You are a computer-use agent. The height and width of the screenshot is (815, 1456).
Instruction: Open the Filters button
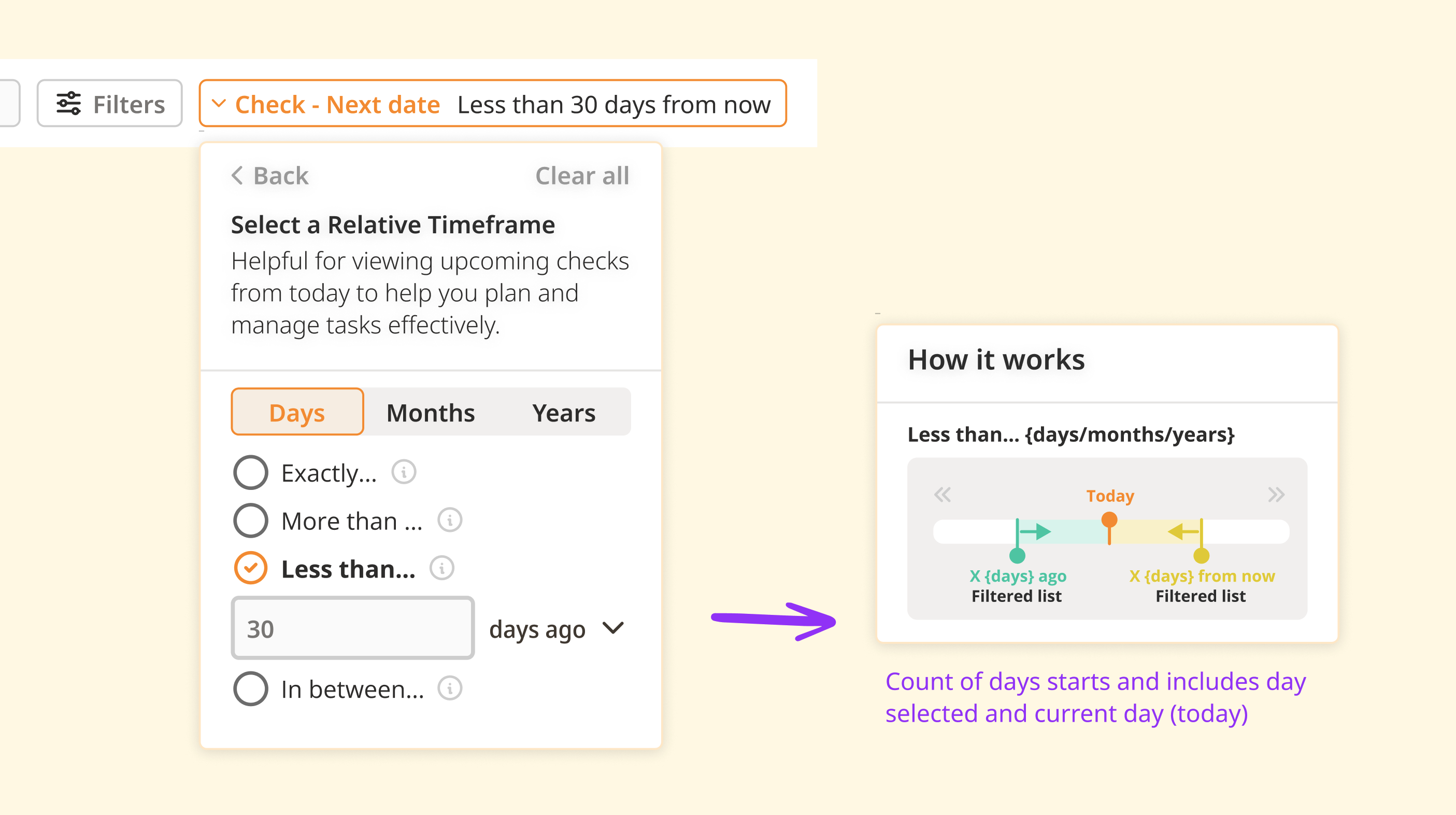[110, 104]
